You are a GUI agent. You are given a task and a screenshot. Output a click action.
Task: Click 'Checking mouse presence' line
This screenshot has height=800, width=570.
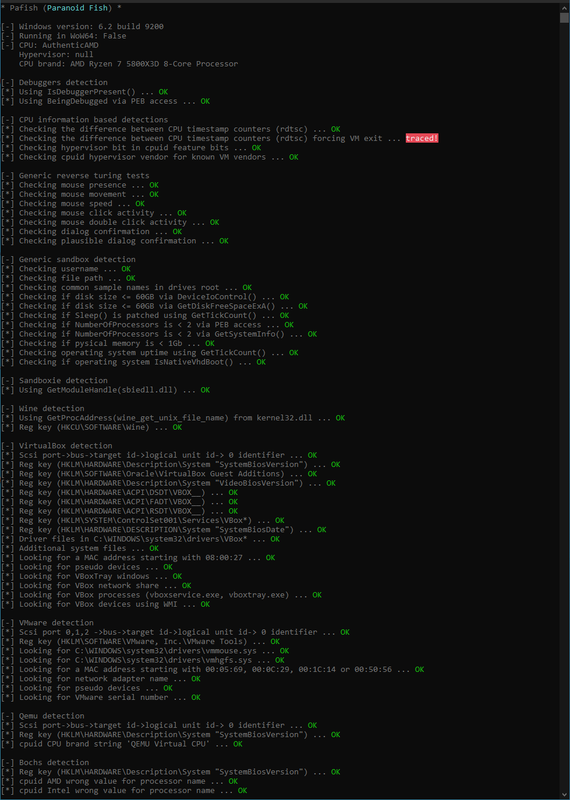click(80, 185)
